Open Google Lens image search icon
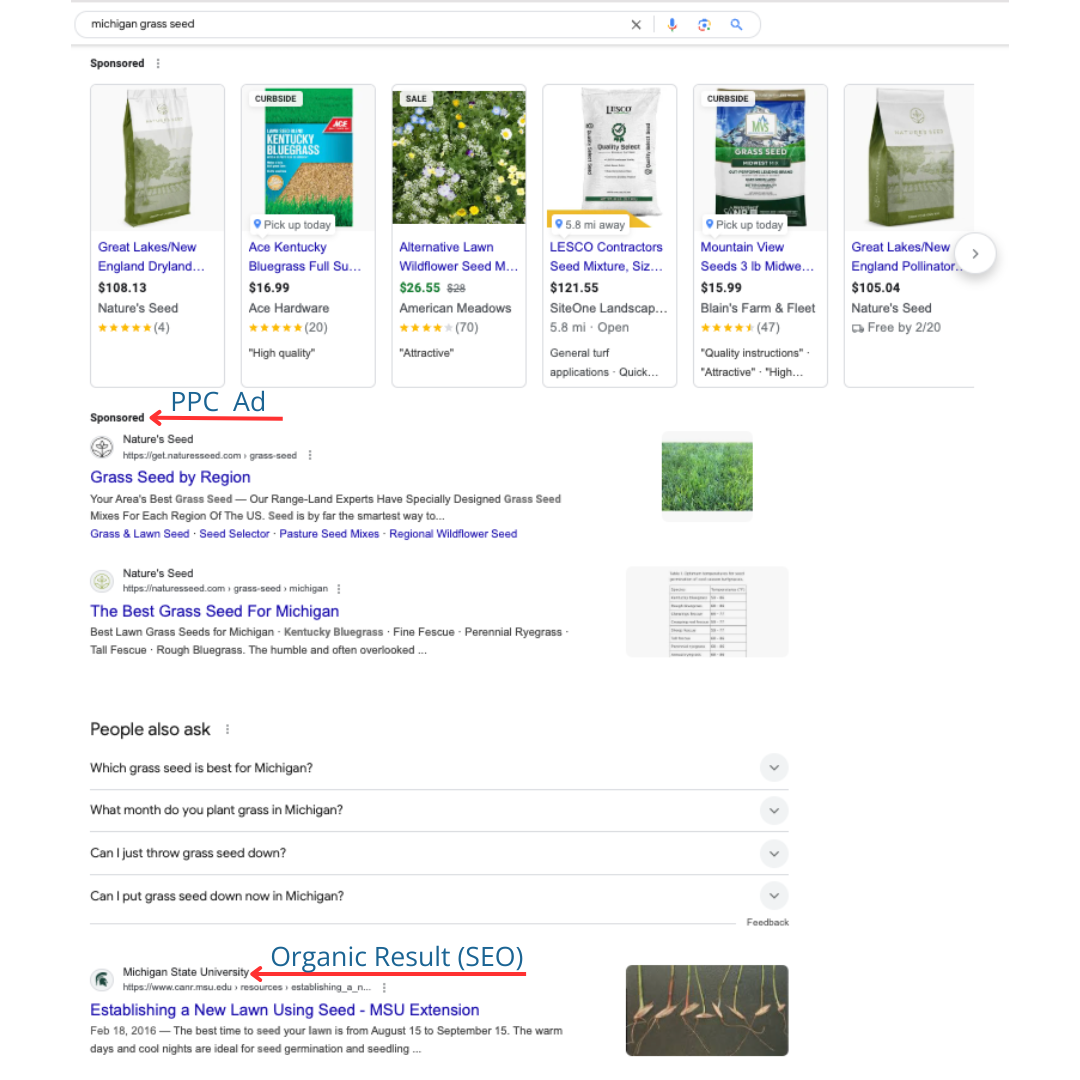The image size is (1080, 1080). pyautogui.click(x=704, y=24)
